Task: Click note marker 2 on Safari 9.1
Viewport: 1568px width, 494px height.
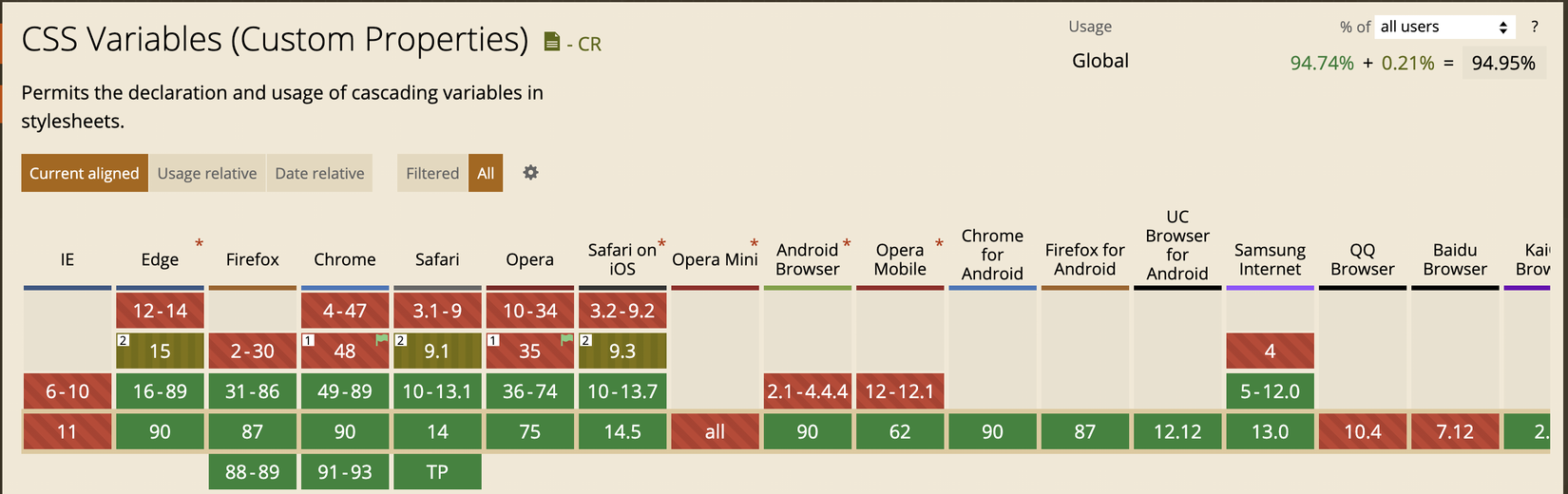Action: tap(401, 340)
